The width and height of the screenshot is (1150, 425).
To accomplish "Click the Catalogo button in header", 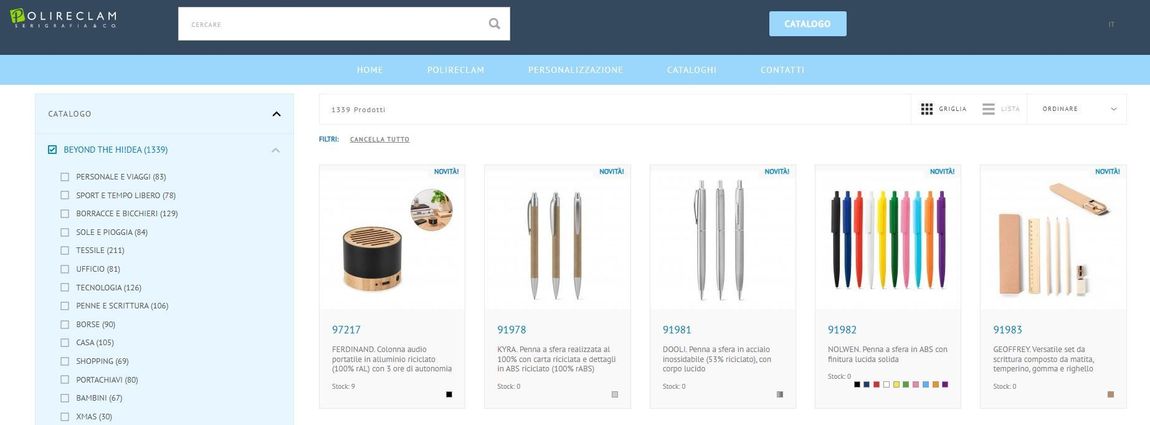I will tap(807, 23).
